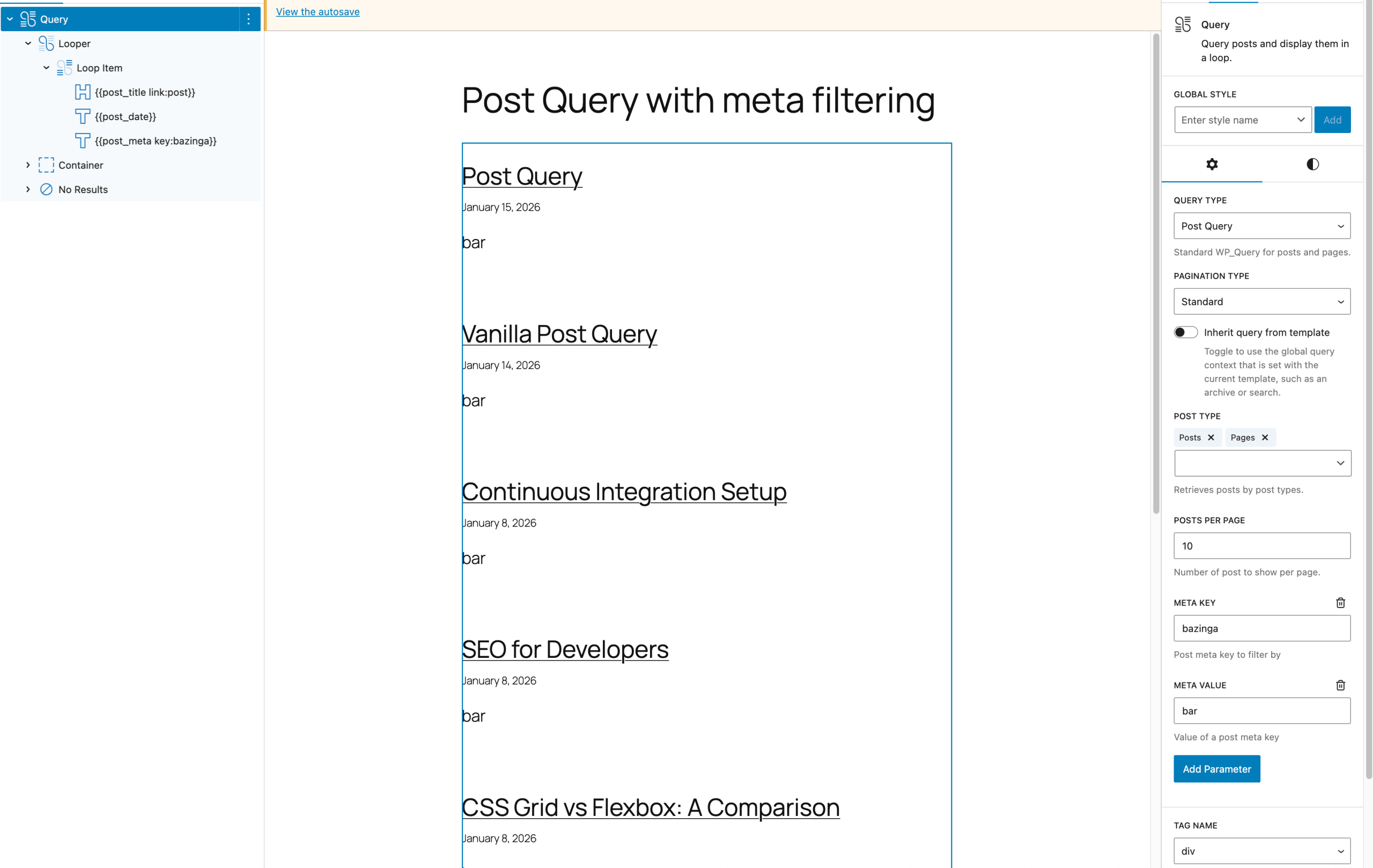Click the Container block icon in list view
1373x868 pixels.
tap(46, 165)
